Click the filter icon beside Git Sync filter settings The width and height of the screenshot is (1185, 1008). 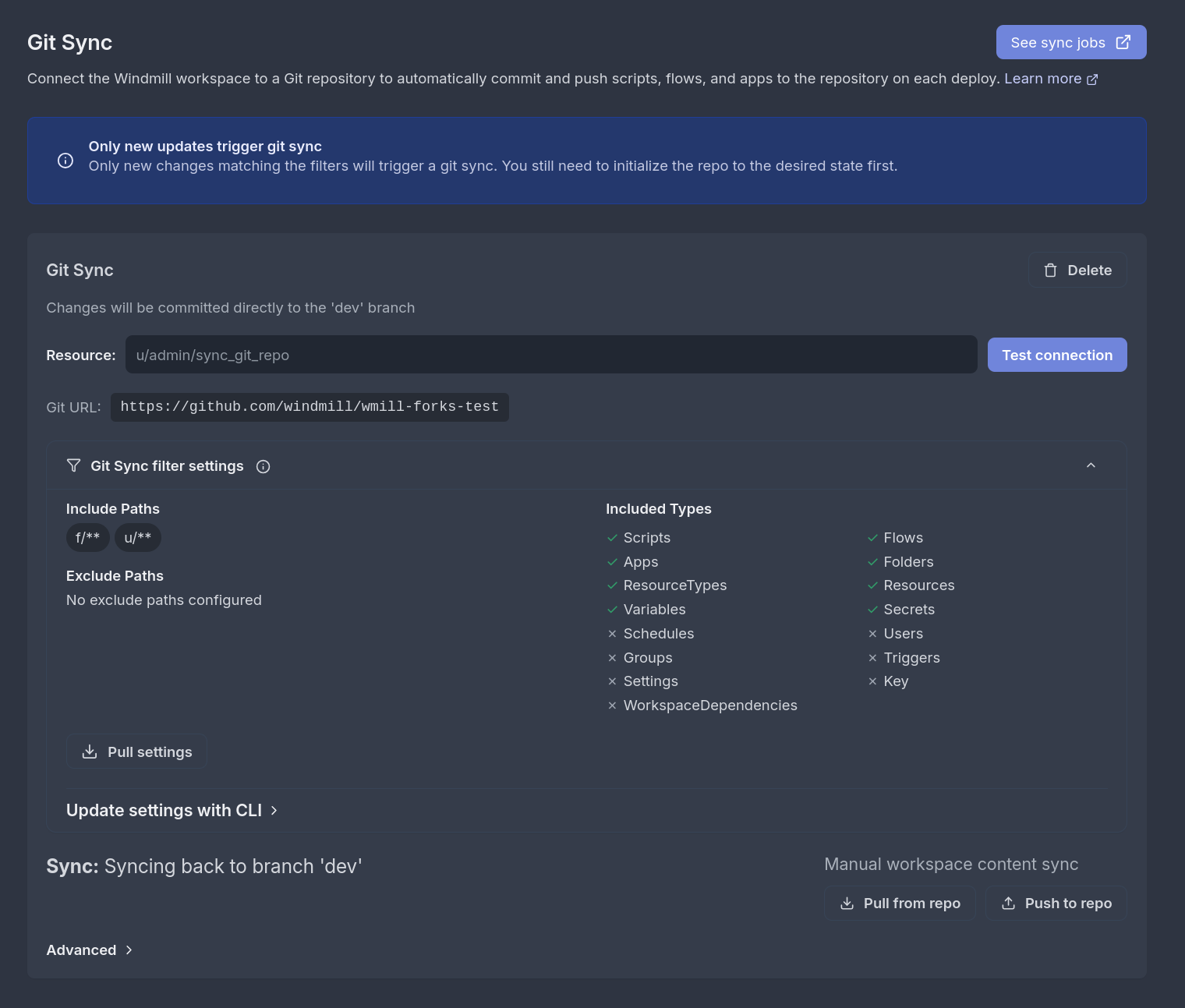pos(74,465)
